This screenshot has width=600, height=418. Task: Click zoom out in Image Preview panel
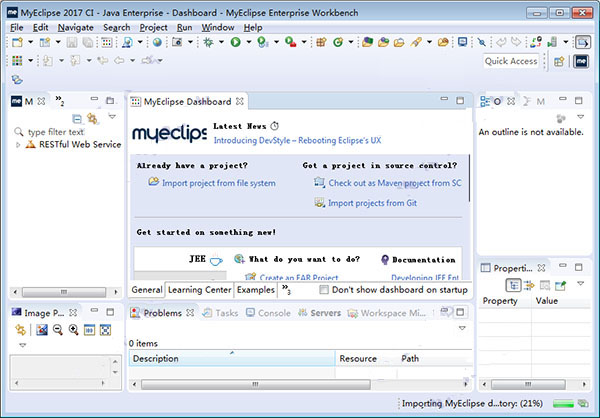coord(58,330)
